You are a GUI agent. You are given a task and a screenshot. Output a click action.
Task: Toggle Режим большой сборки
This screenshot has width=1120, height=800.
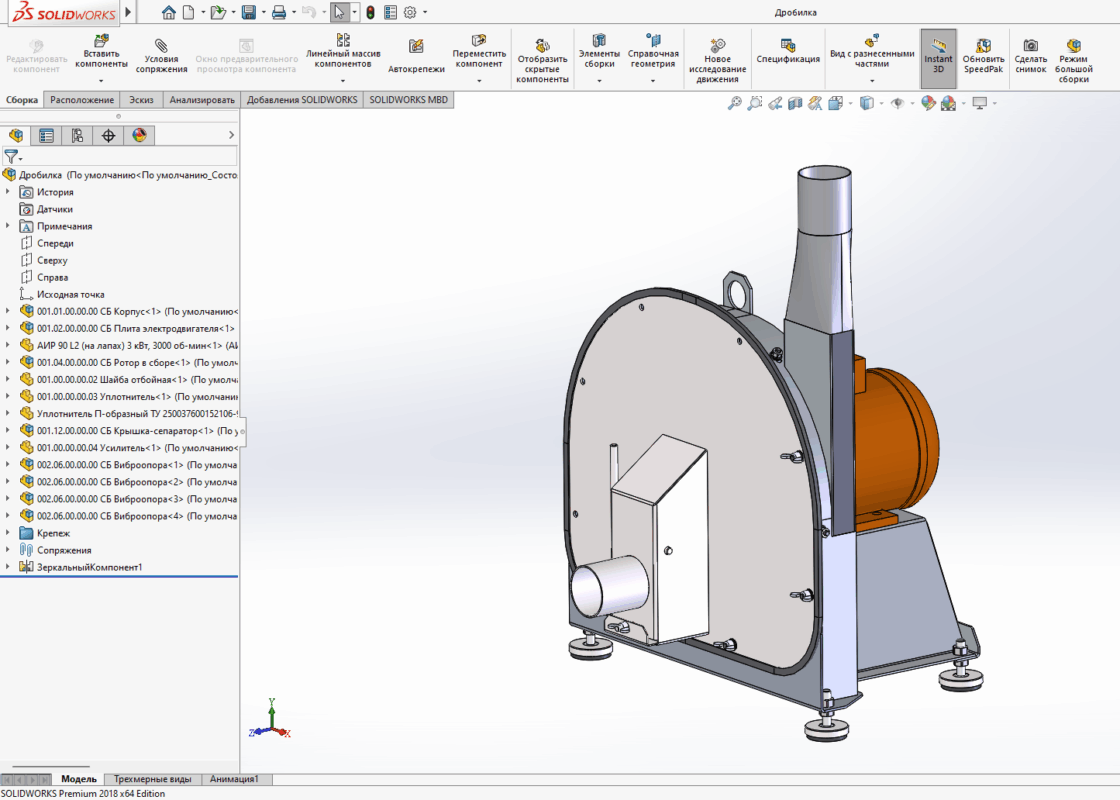(x=1073, y=46)
